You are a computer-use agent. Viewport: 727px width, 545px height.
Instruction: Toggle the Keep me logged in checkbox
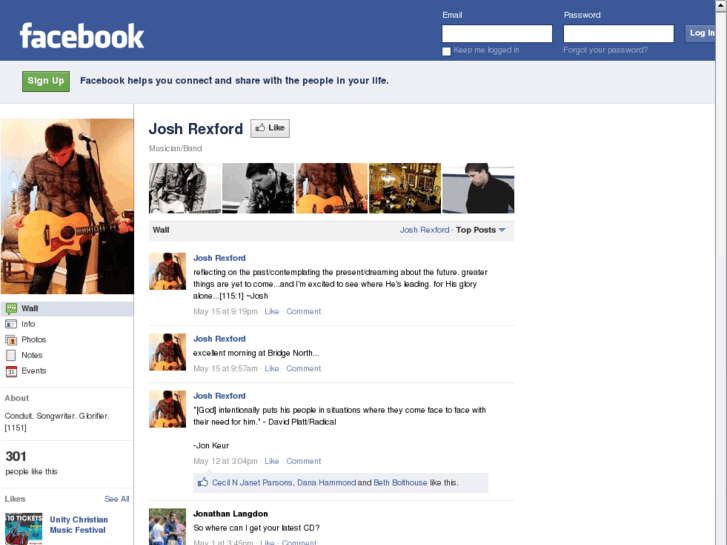446,51
